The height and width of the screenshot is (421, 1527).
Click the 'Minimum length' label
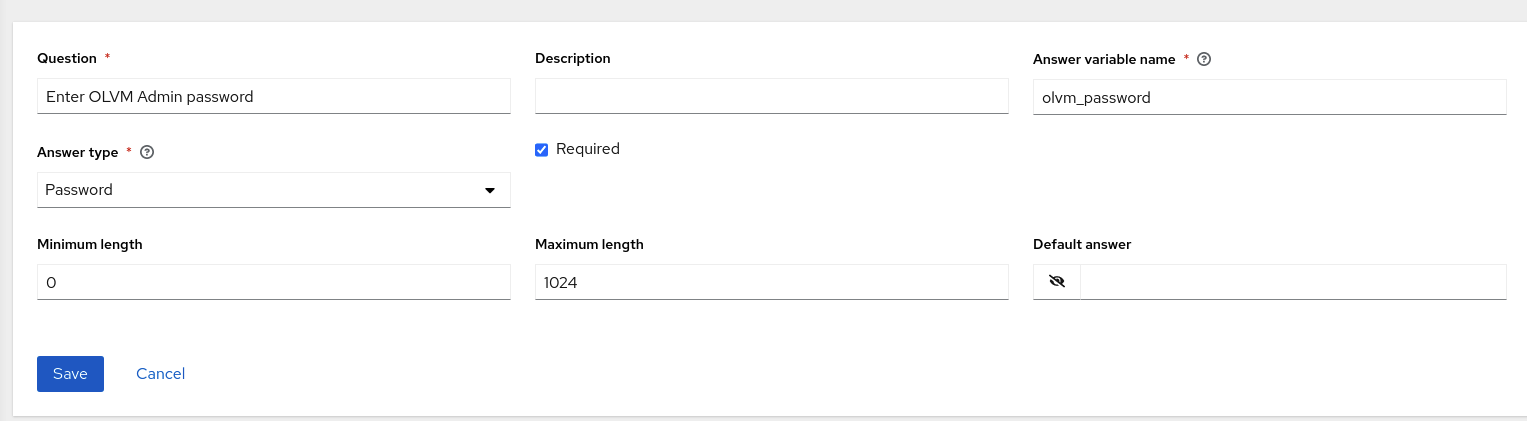(90, 244)
